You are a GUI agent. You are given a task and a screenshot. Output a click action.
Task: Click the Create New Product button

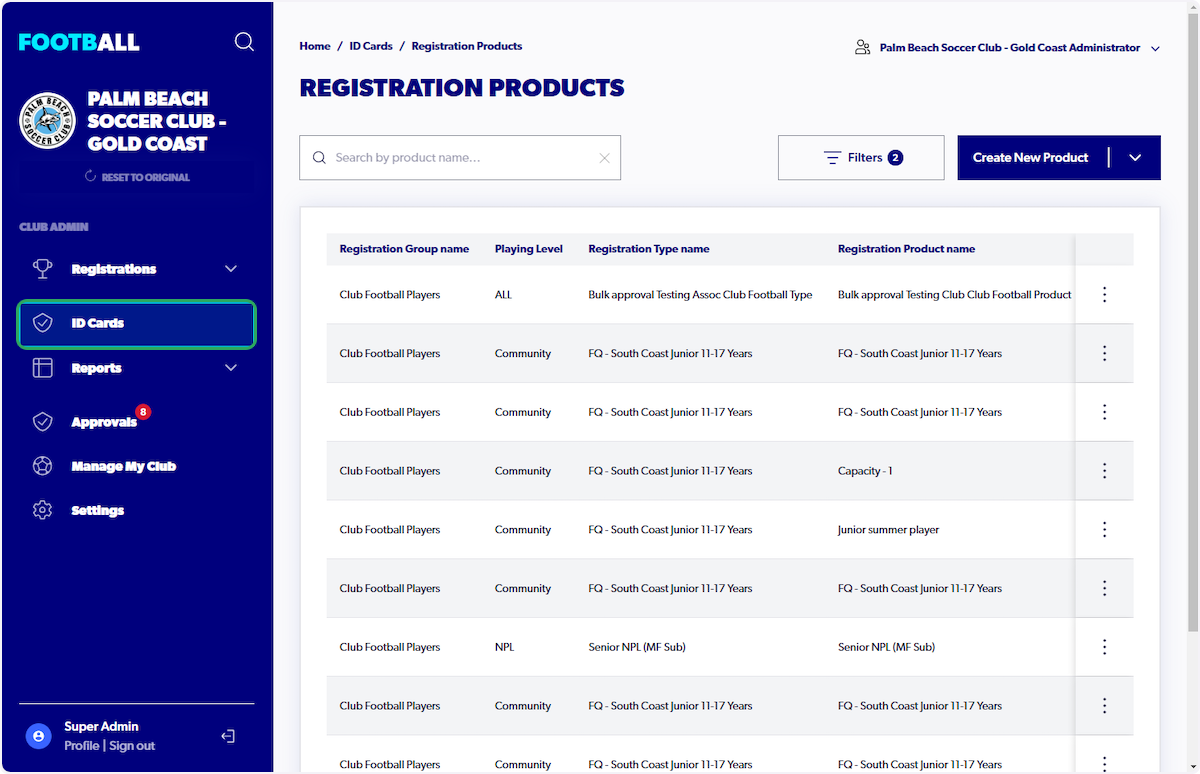click(1031, 158)
